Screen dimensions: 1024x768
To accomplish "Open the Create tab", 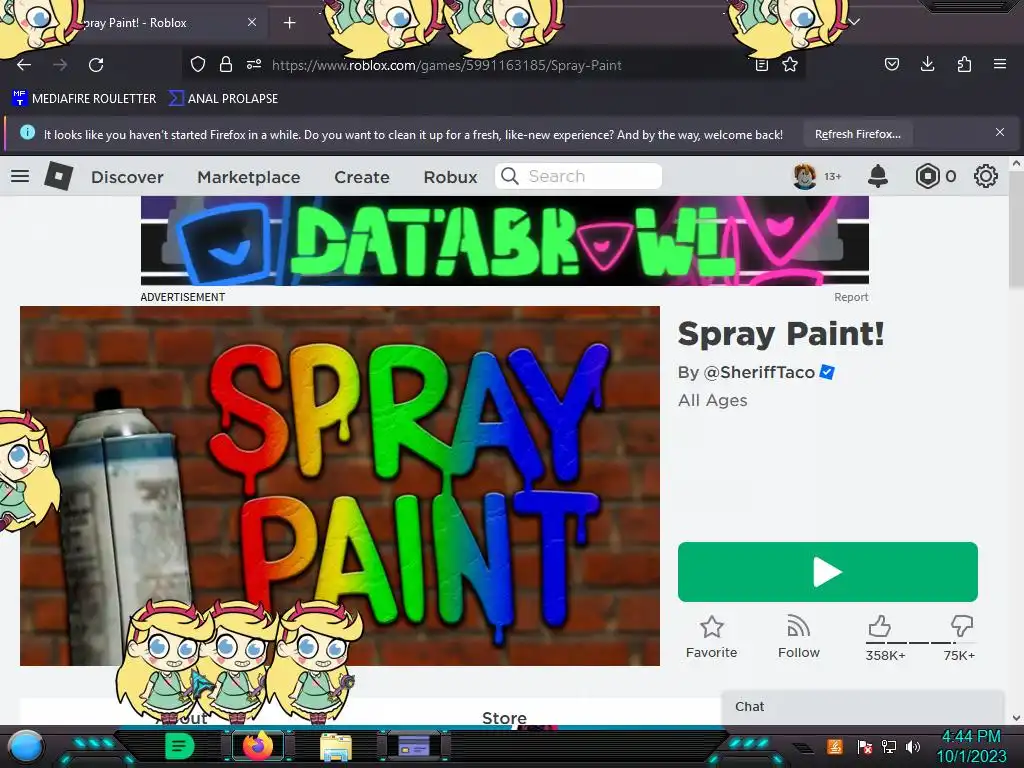I will coord(362,177).
